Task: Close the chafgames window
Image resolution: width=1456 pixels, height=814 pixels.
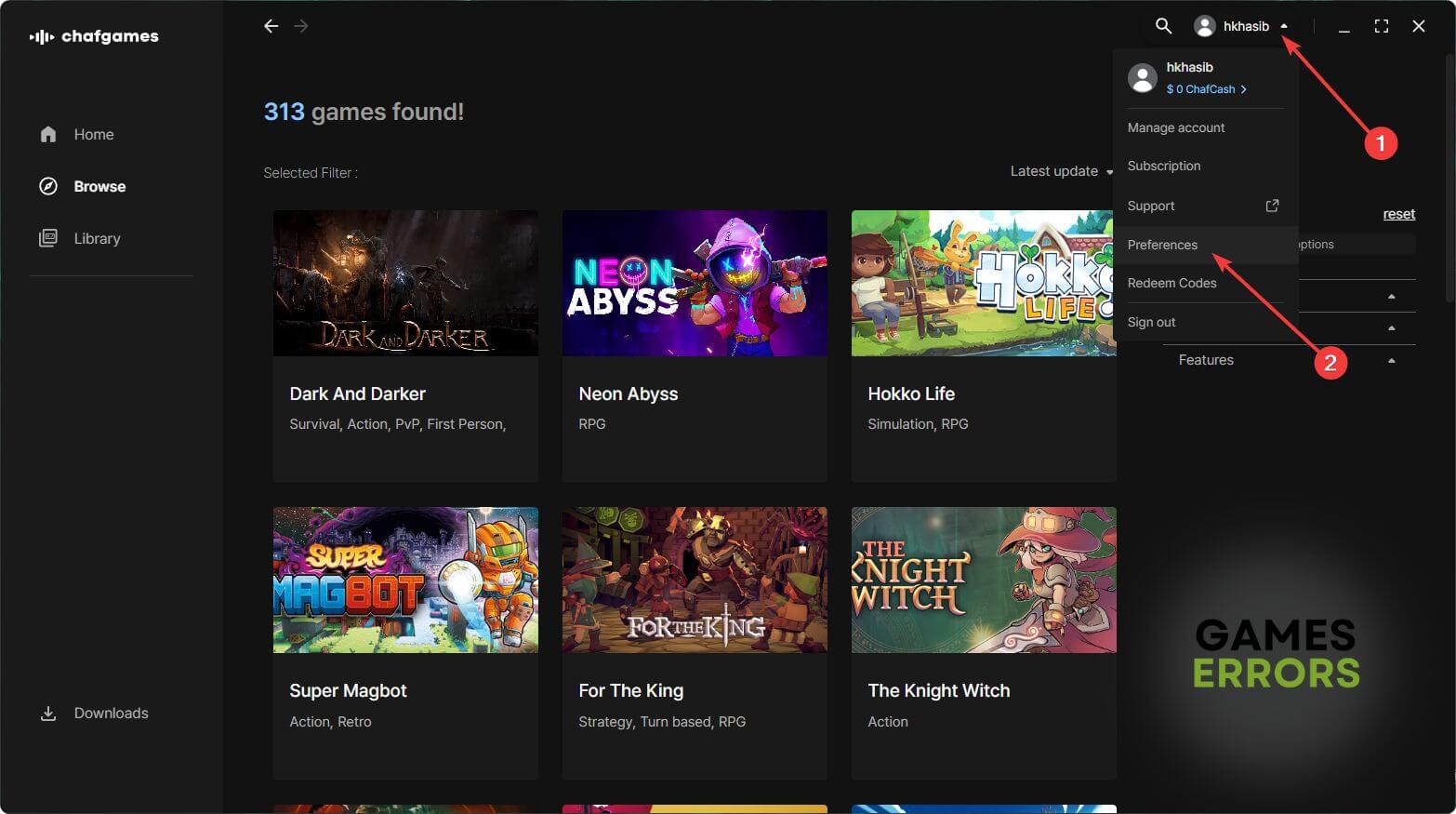Action: tap(1419, 27)
